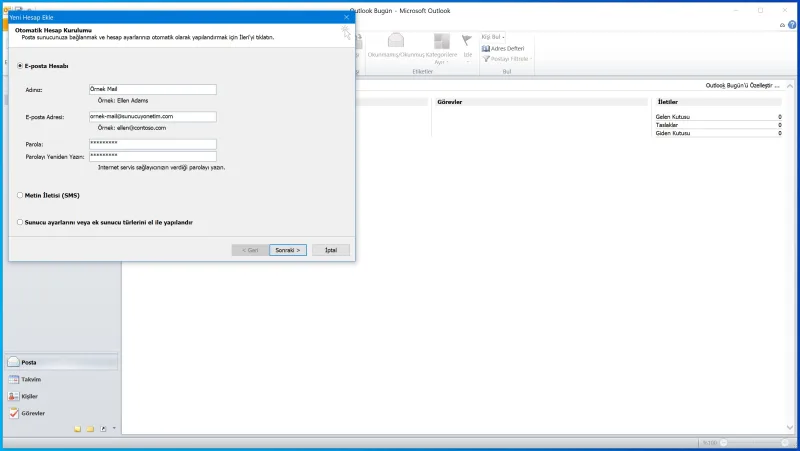Click the scrollbar down arrow in main pane
This screenshot has width=800, height=451.
[790, 428]
